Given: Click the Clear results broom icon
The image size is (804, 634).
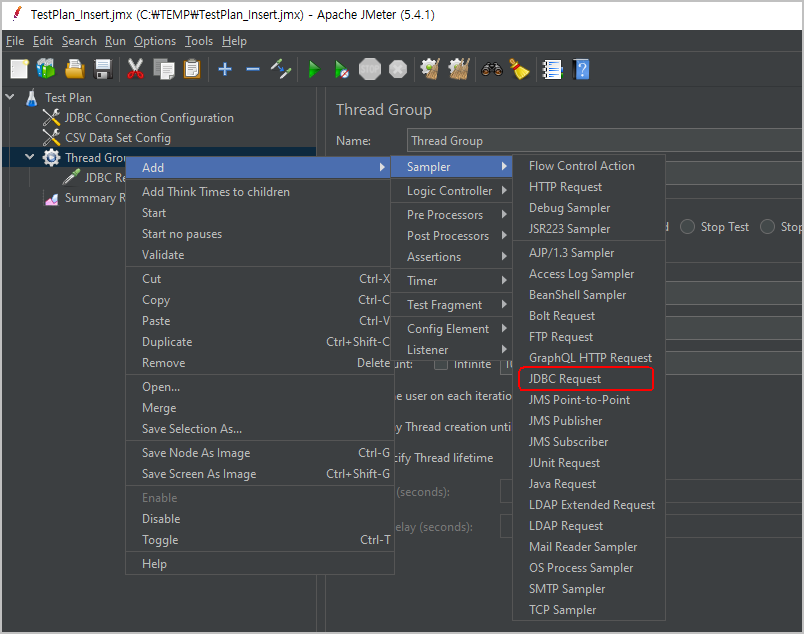Looking at the screenshot, I should tap(430, 69).
